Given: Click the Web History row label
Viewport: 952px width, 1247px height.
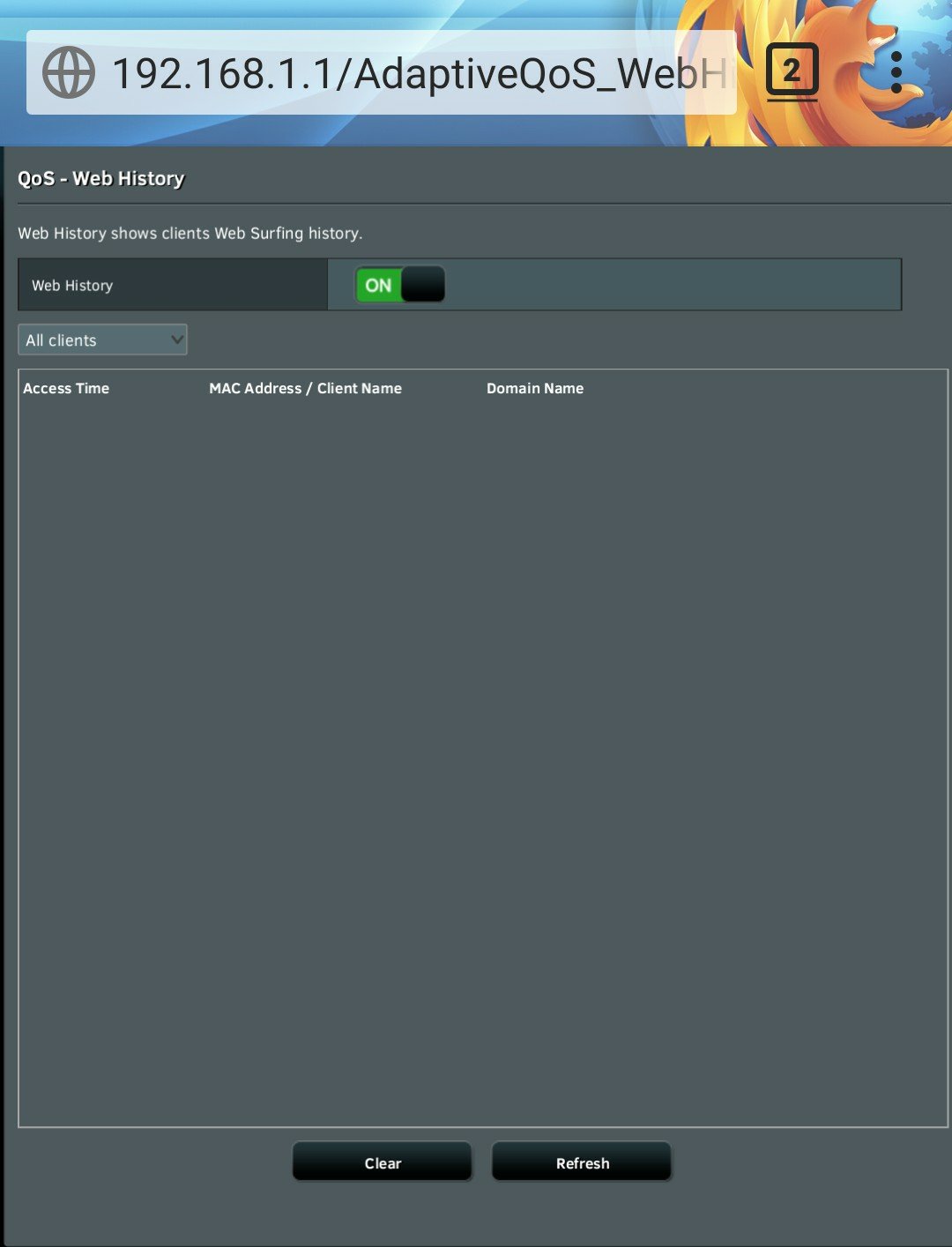Looking at the screenshot, I should (x=72, y=285).
